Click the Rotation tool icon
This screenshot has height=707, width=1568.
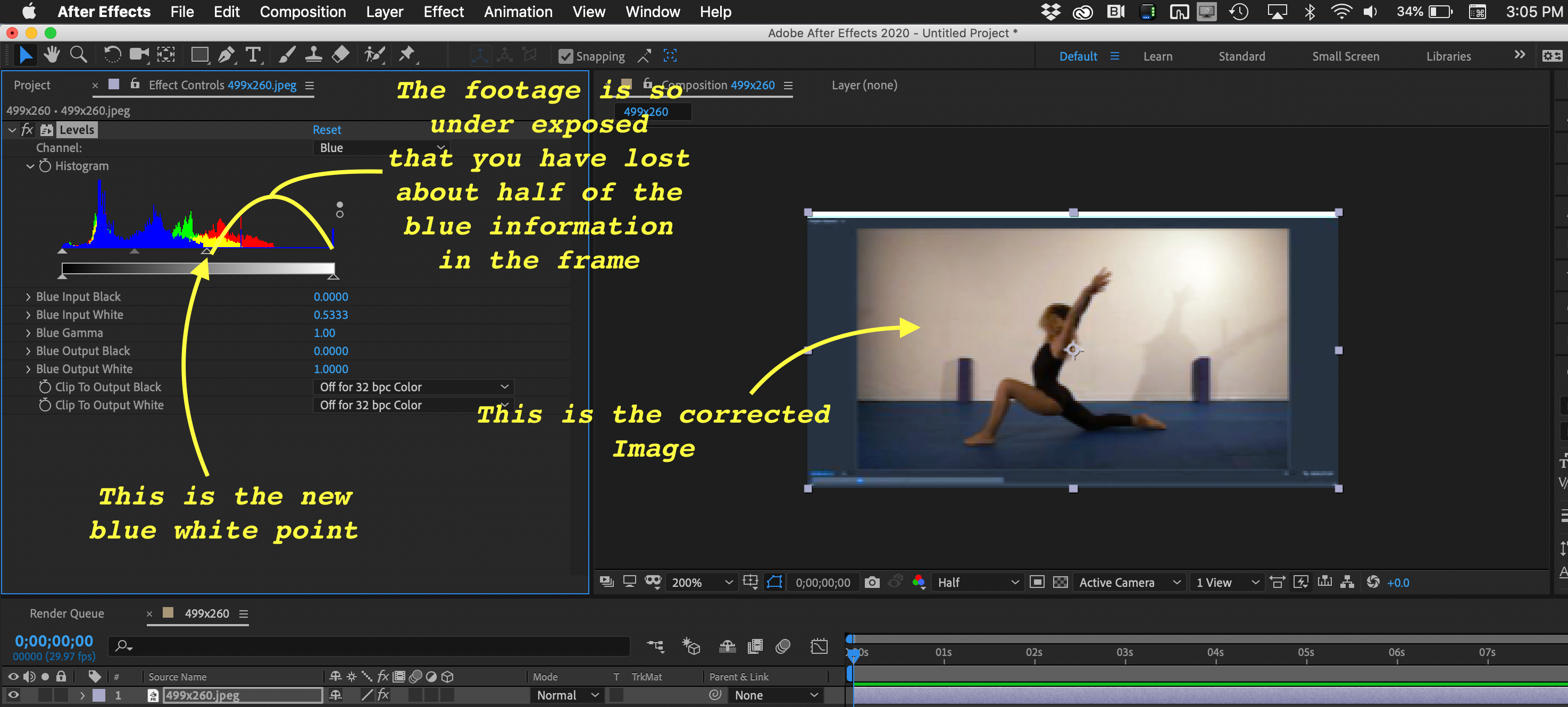[x=113, y=56]
